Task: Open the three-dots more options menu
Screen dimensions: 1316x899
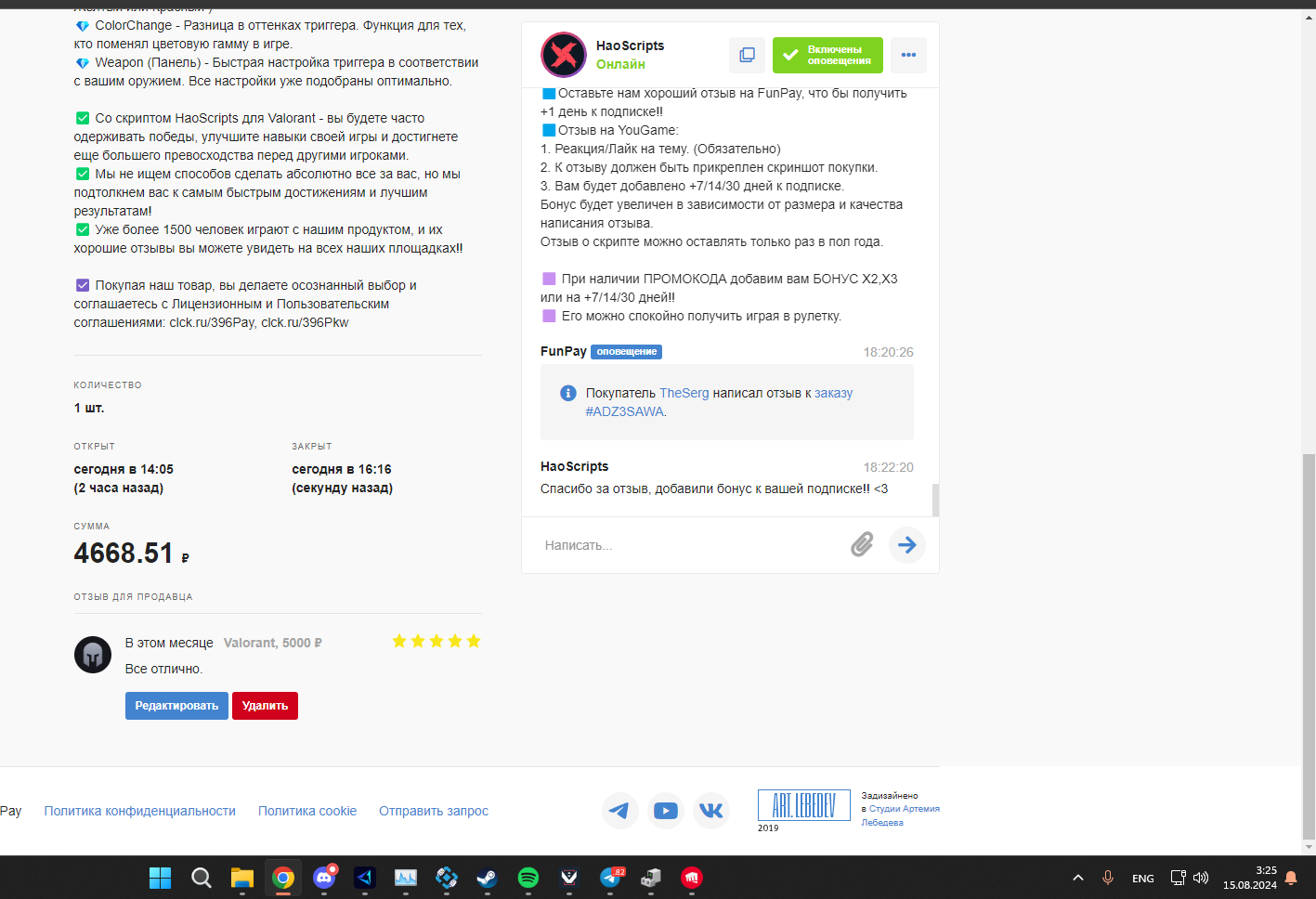Action: point(908,55)
